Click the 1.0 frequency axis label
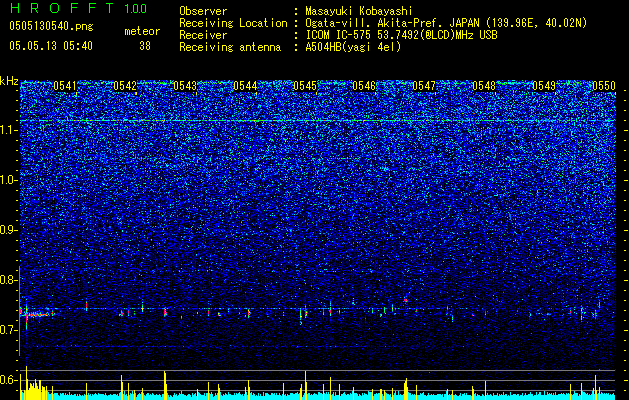 click(9, 180)
